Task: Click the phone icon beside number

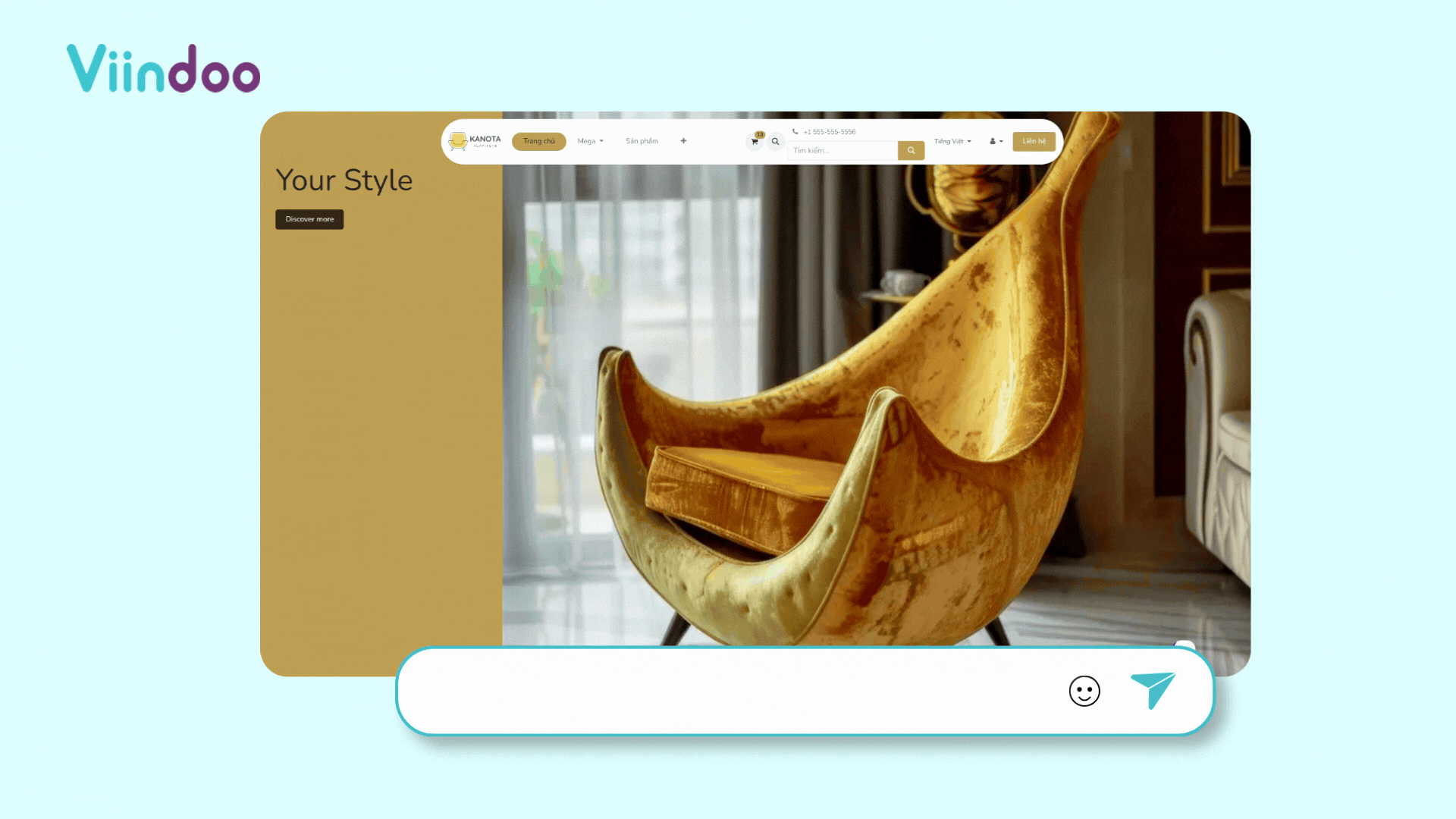Action: [795, 131]
